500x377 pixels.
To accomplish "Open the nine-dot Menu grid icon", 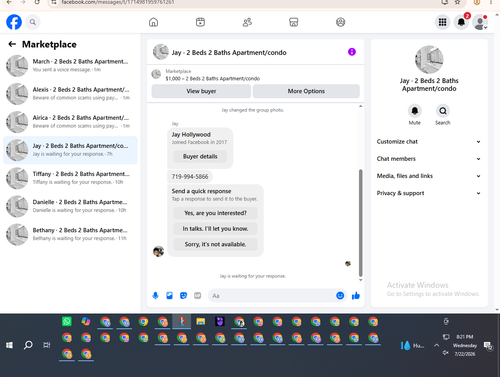I will coord(442,22).
